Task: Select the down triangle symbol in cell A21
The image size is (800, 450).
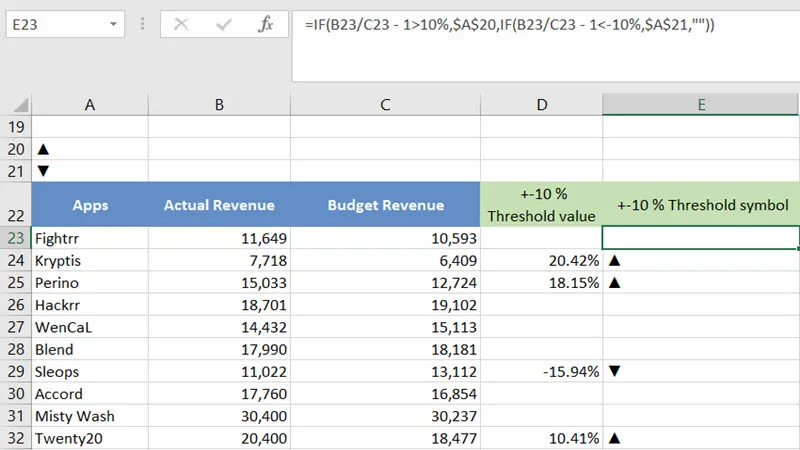Action: pos(42,170)
